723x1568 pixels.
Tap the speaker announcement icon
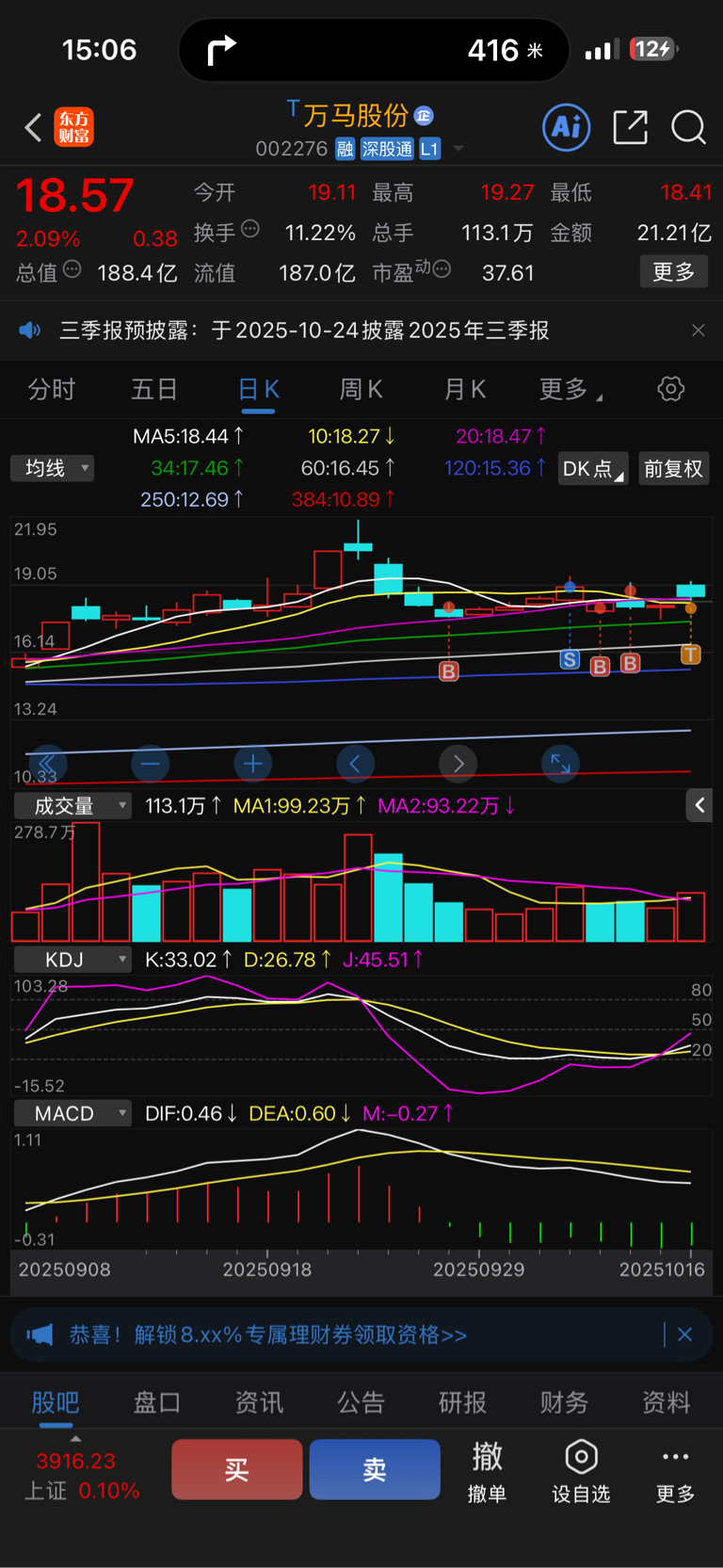[x=30, y=330]
